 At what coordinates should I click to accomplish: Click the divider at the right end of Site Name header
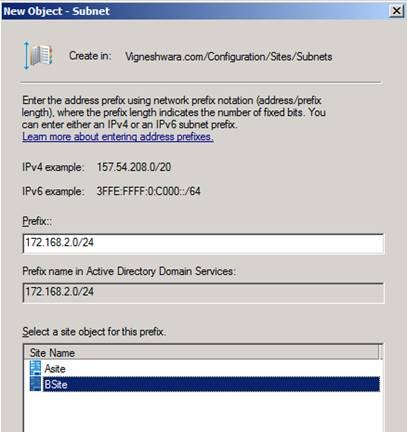(x=379, y=352)
